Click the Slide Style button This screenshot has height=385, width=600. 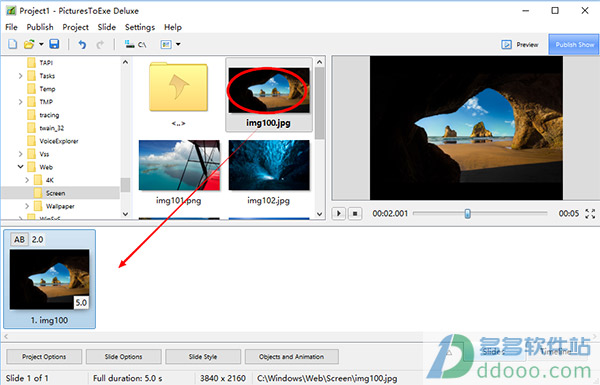click(203, 357)
